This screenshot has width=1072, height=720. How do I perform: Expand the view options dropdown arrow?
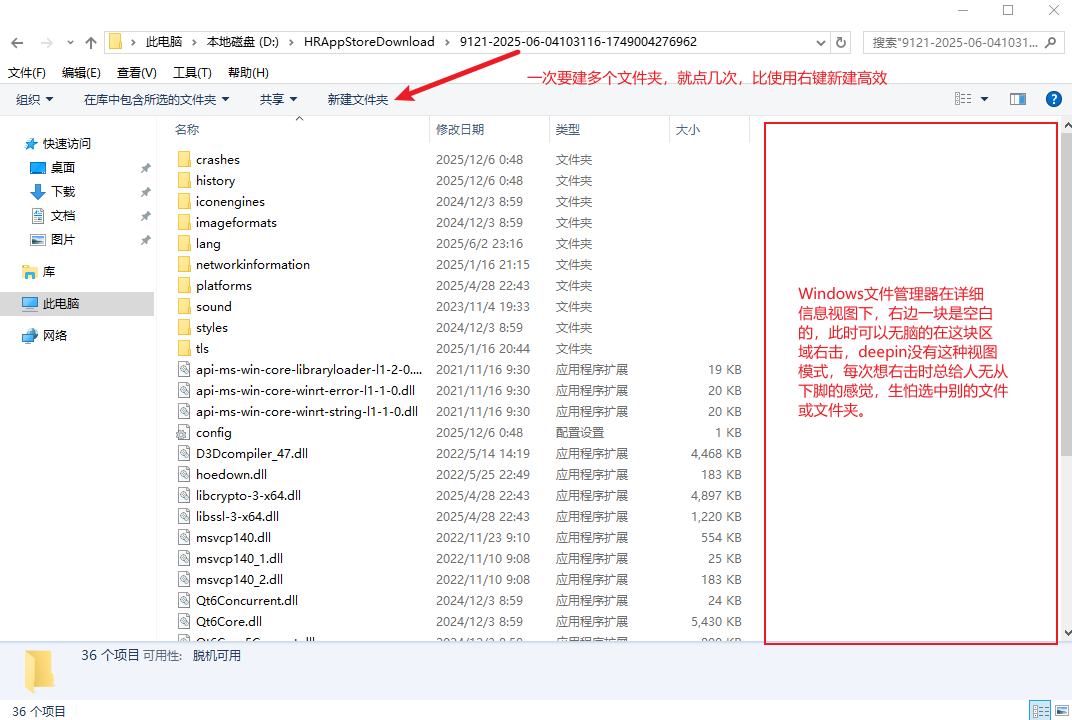point(984,99)
